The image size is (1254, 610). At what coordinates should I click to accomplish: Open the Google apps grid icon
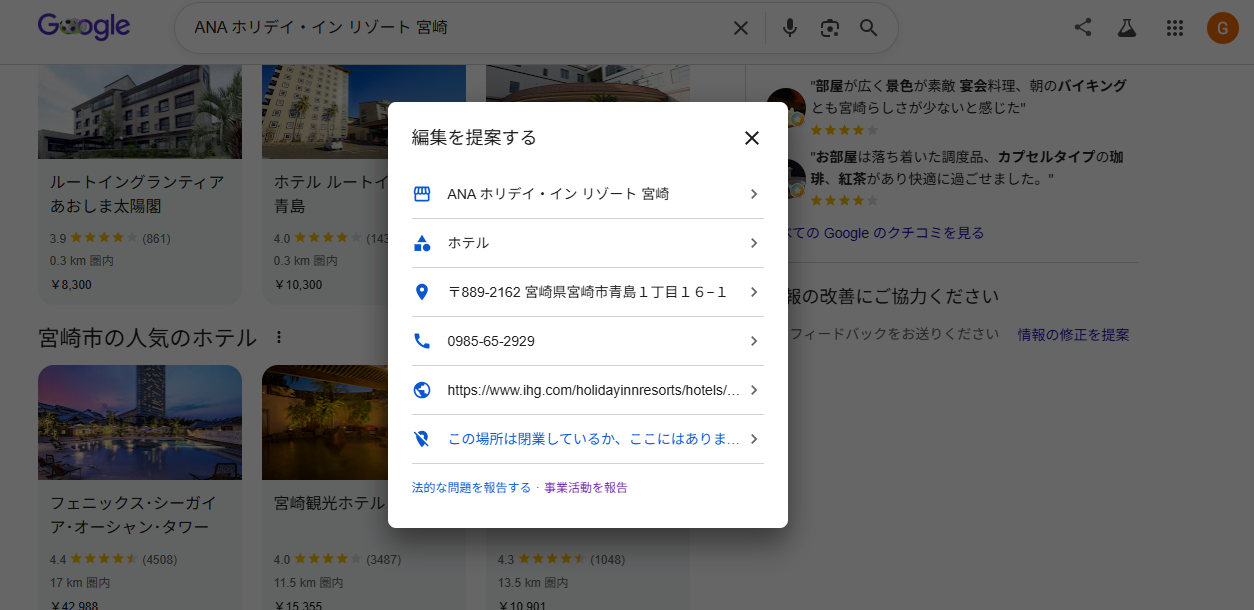tap(1175, 28)
